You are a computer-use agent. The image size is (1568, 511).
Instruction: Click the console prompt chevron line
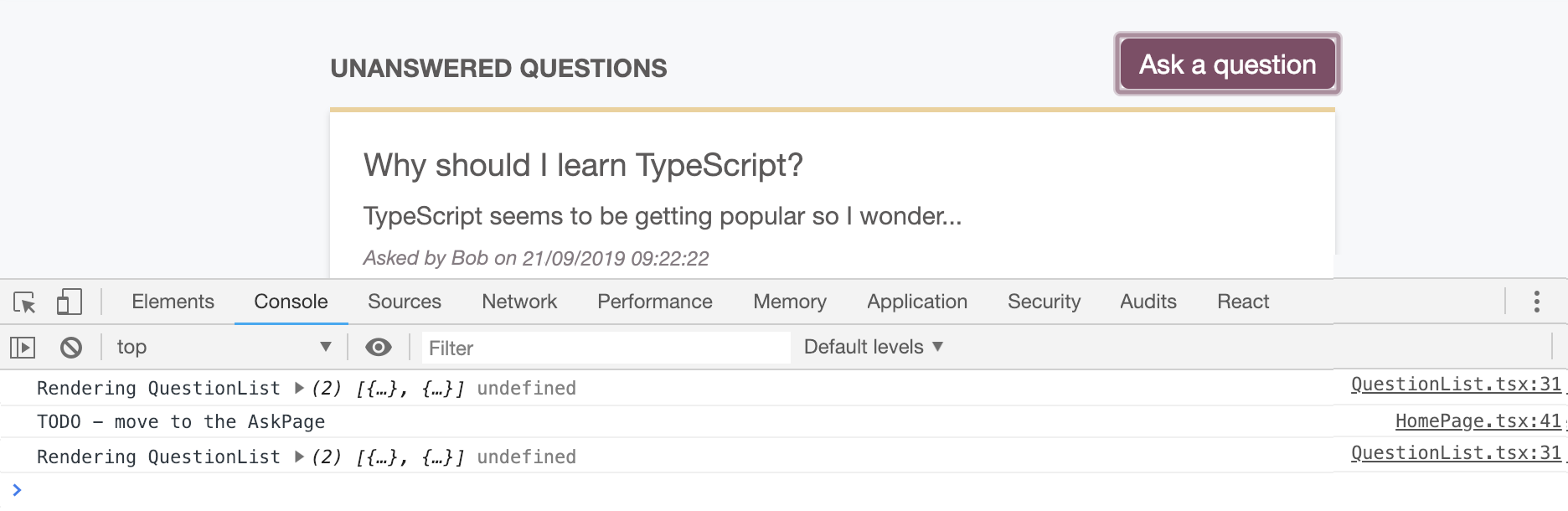pyautogui.click(x=335, y=490)
